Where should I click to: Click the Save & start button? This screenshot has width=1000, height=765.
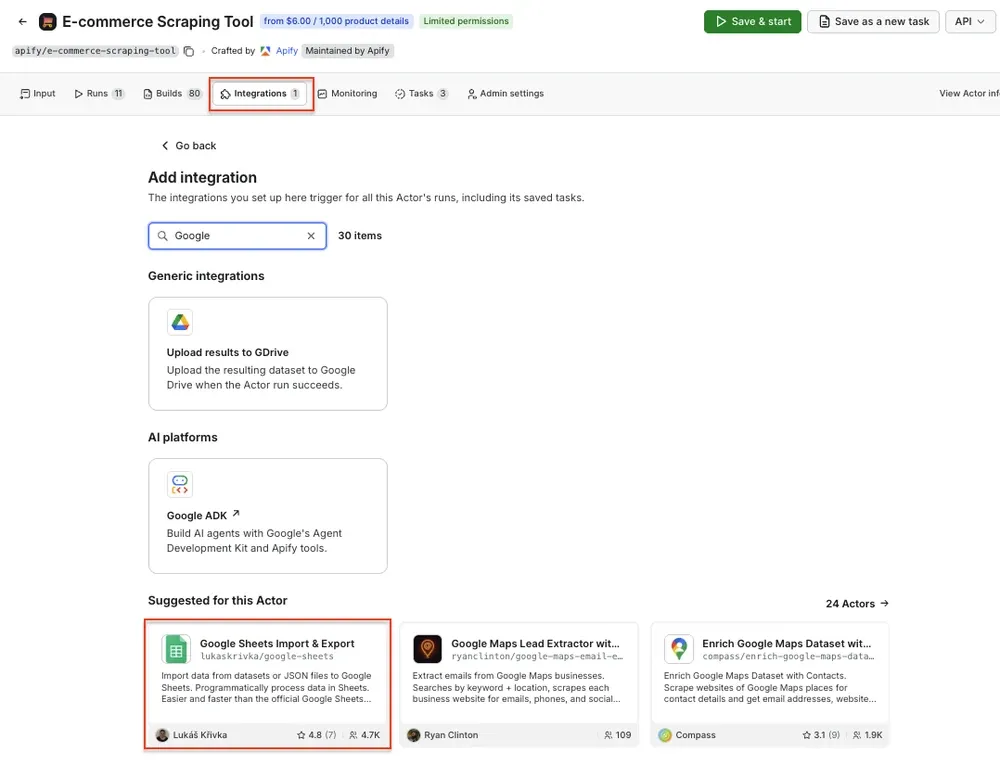[753, 22]
